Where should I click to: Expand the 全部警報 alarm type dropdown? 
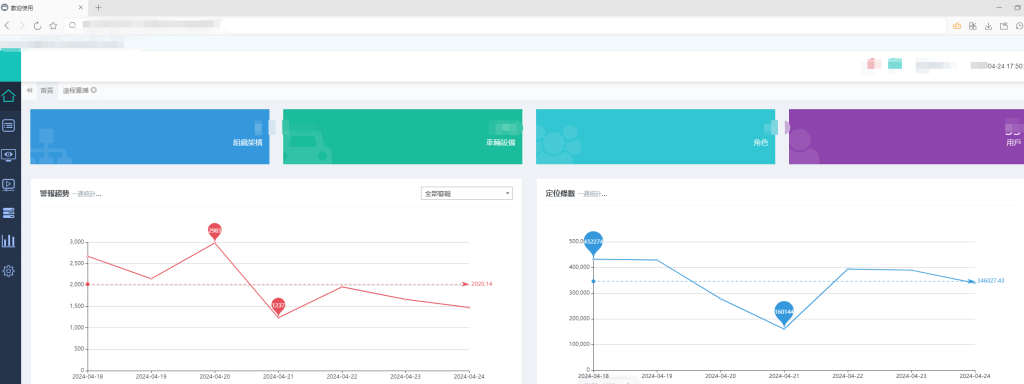[466, 193]
